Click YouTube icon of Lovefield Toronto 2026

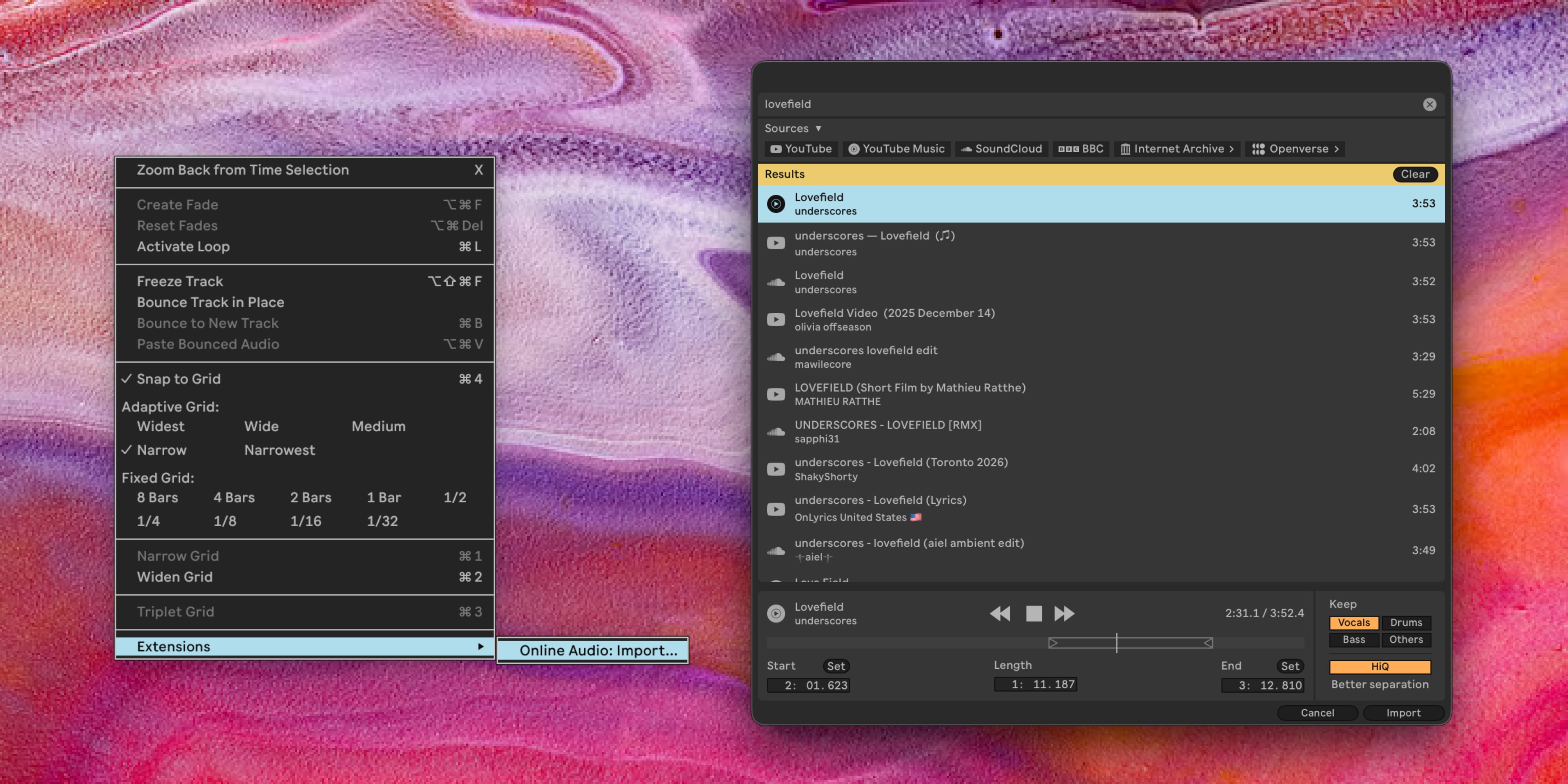(x=775, y=469)
